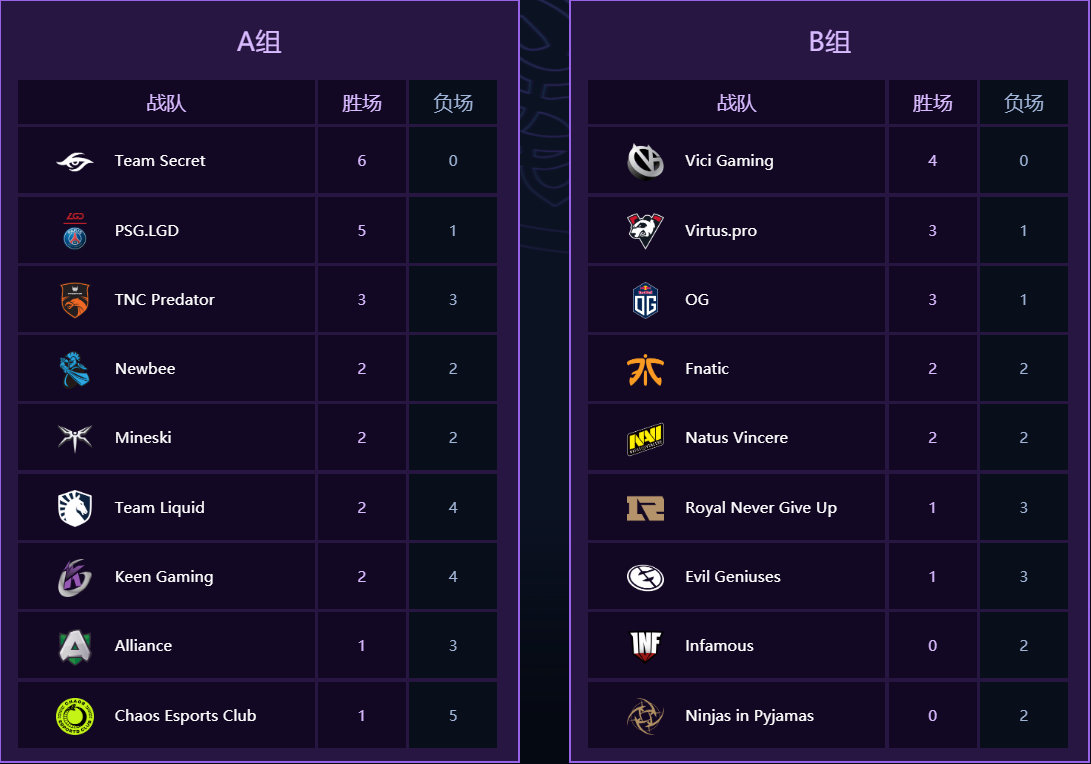Screen dimensions: 1091x764
Task: Click the Vici Gaming logo
Action: tap(645, 161)
